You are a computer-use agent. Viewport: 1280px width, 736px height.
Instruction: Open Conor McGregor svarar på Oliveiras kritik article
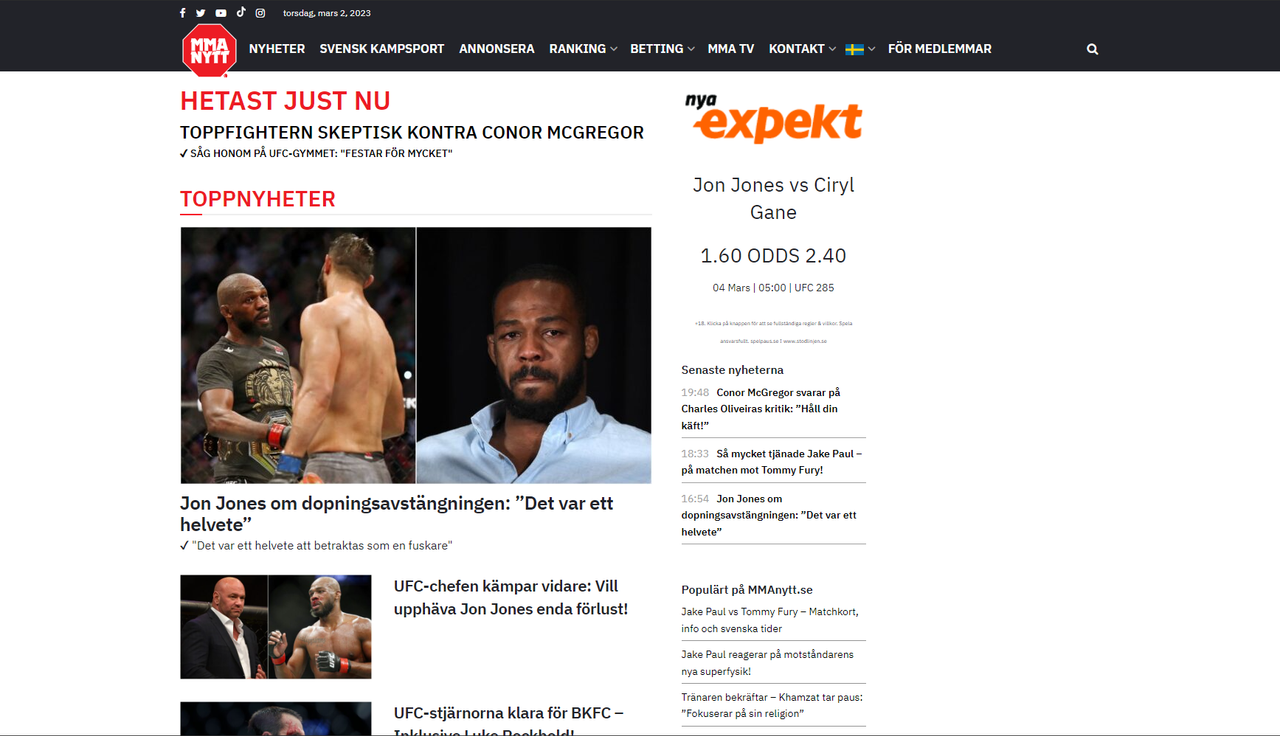pos(761,409)
